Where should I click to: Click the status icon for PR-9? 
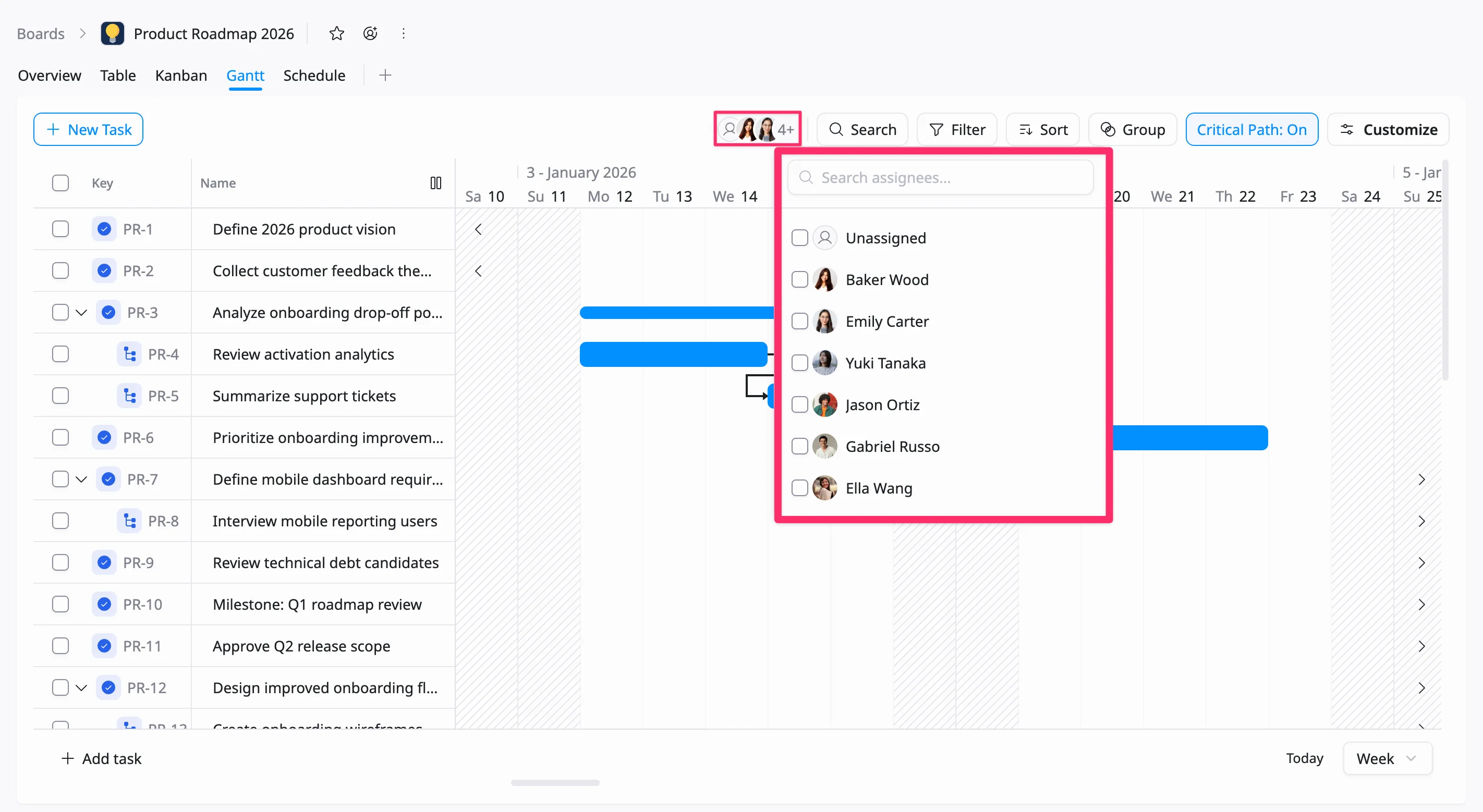pos(104,563)
